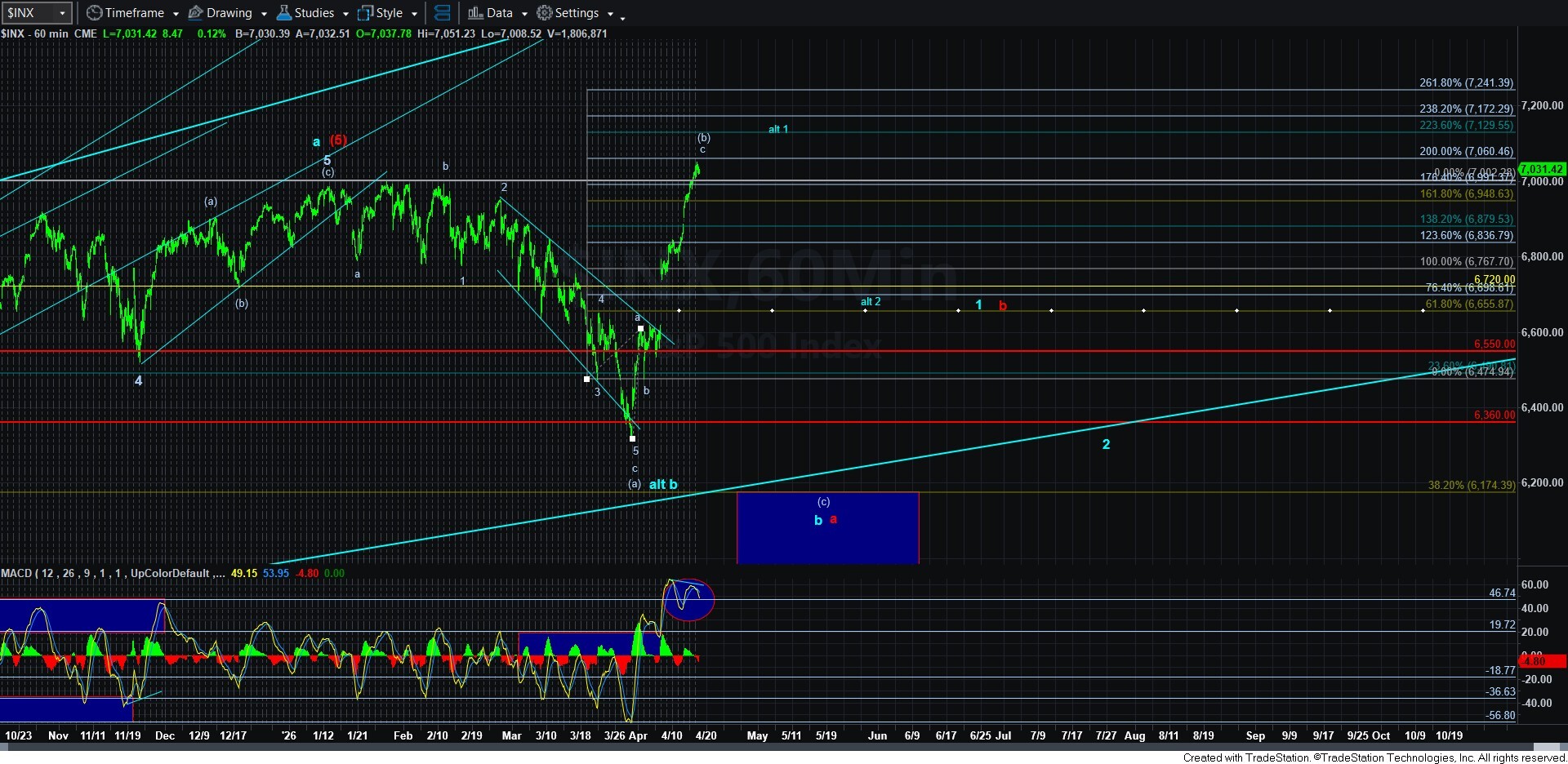Click the Style overlapping squares icon
Viewport: 1568px width, 764px height.
(x=366, y=13)
